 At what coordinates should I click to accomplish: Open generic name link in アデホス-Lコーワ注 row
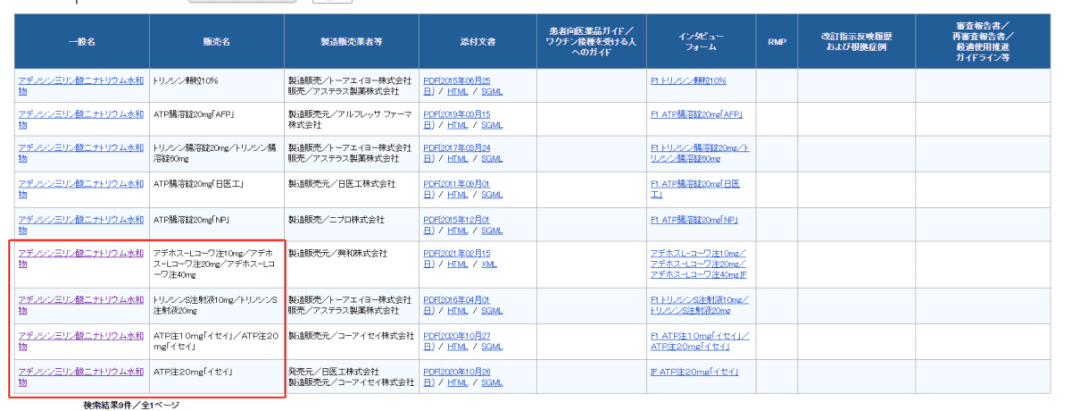coord(81,258)
